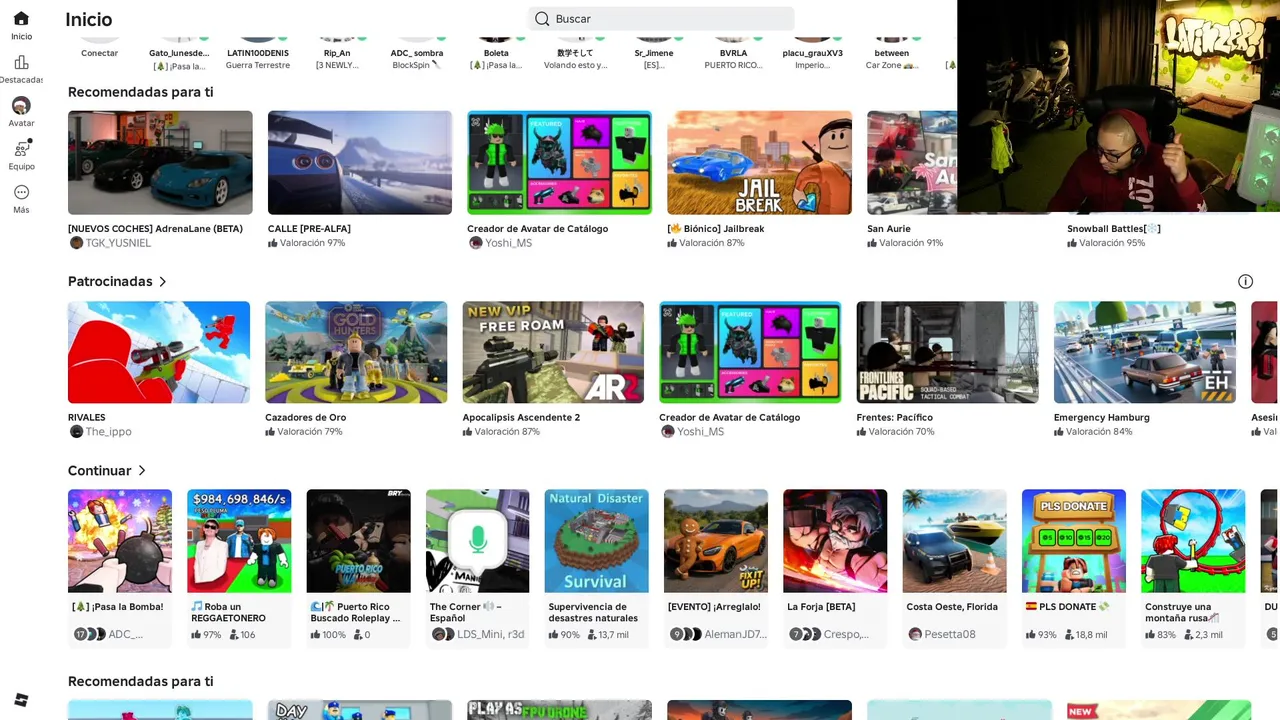Click LDS_Mini avatar icon under The Corner
1280x720 pixels.
(x=438, y=634)
